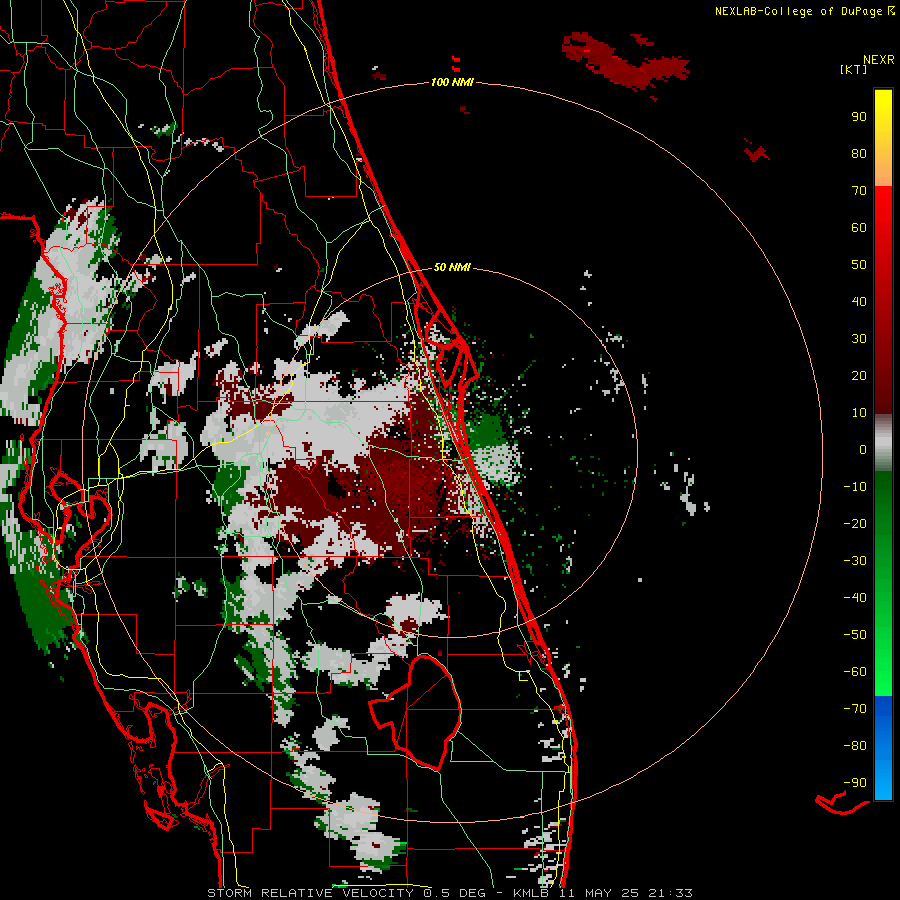Click the -80 value on the velocity scale
The height and width of the screenshot is (900, 900).
point(855,746)
